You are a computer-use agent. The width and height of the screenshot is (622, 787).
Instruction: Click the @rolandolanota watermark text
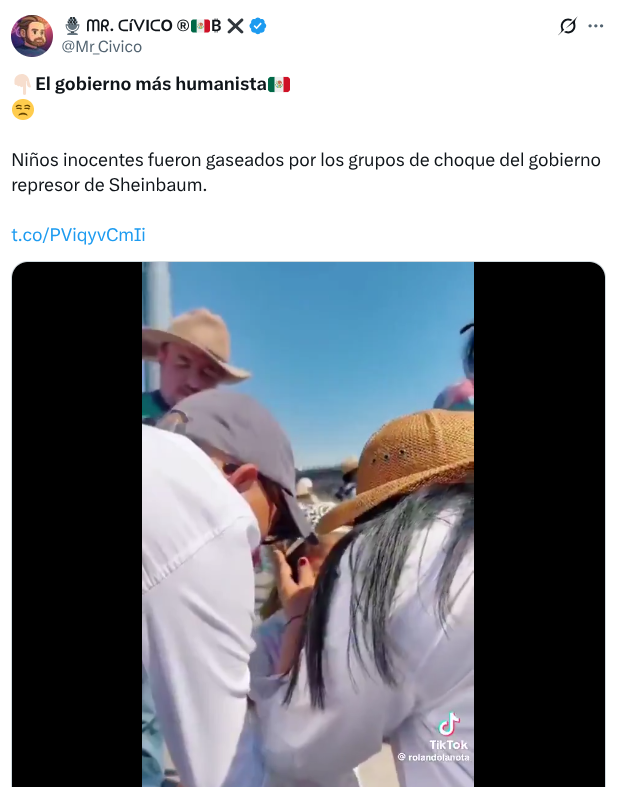(x=434, y=757)
